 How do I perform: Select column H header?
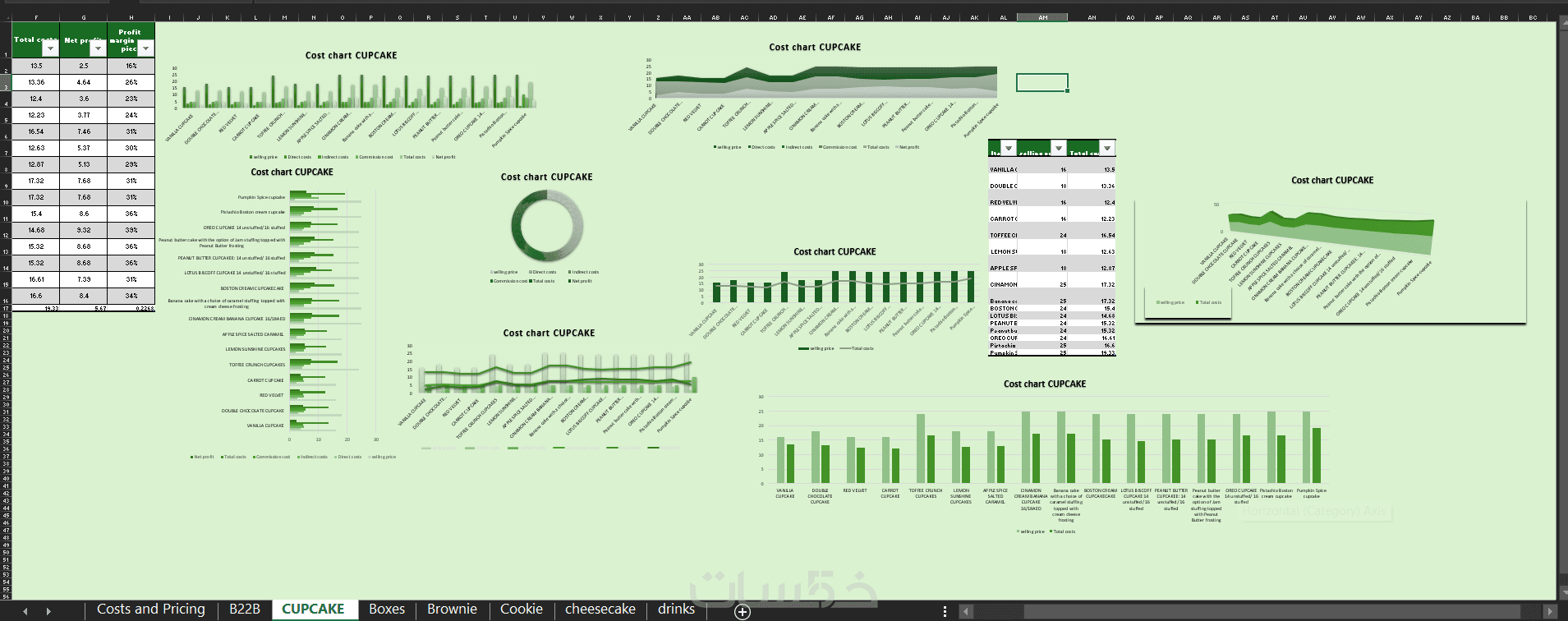pyautogui.click(x=131, y=17)
